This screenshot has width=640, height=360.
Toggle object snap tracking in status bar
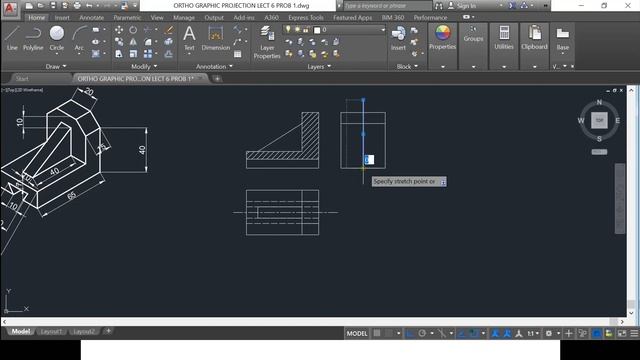462,333
